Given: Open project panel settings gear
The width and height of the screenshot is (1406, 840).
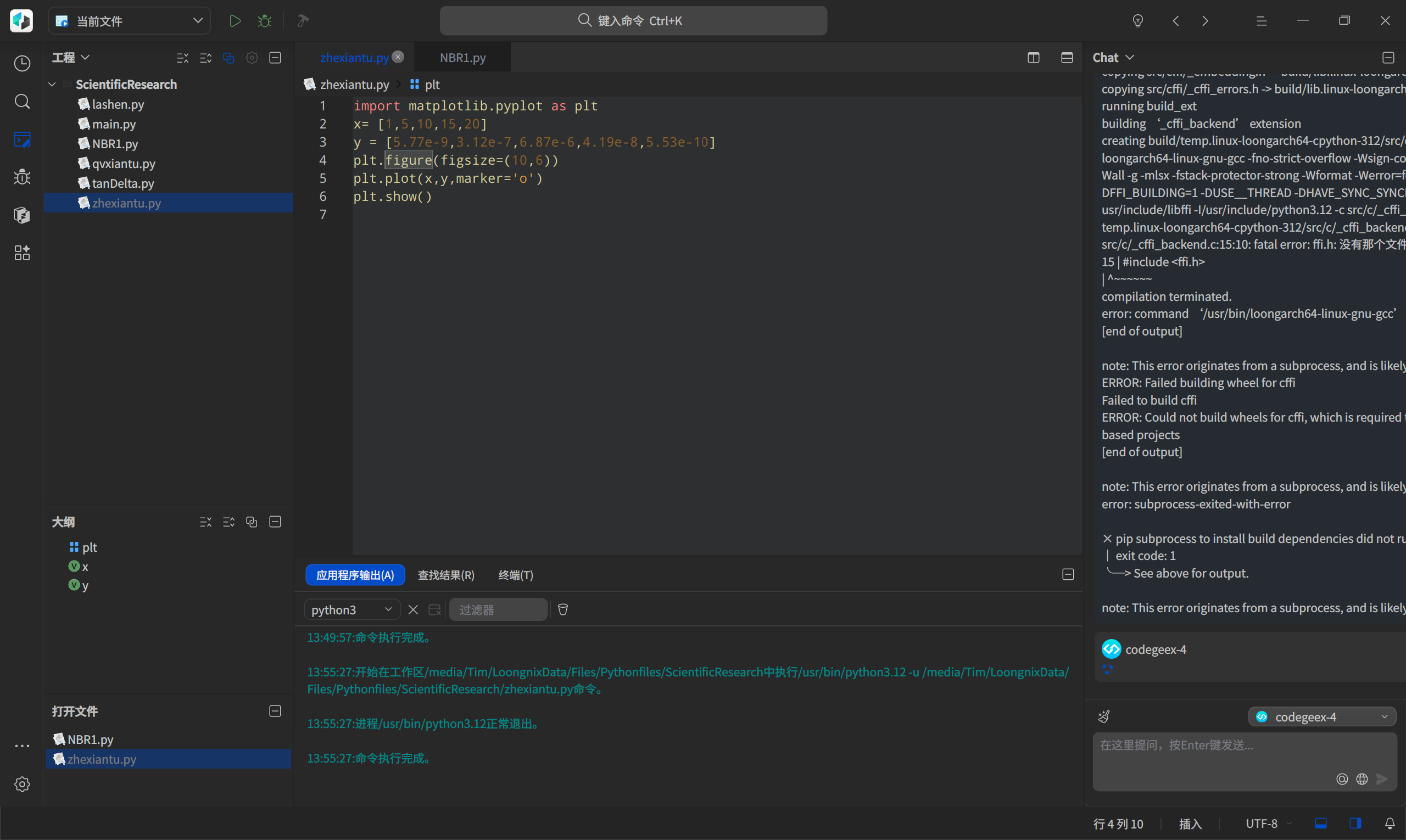Looking at the screenshot, I should (252, 58).
